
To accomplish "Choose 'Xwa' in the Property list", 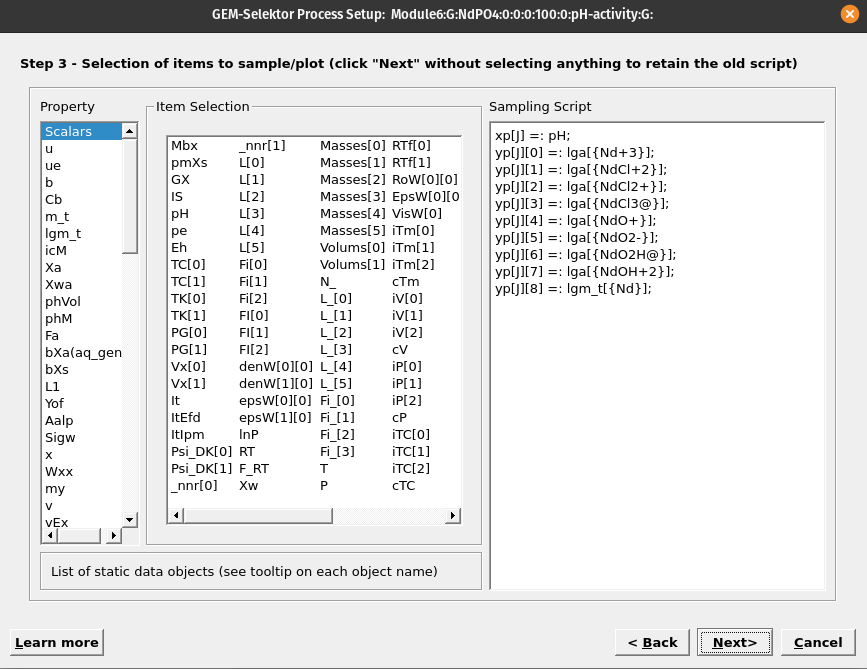I will tap(59, 285).
